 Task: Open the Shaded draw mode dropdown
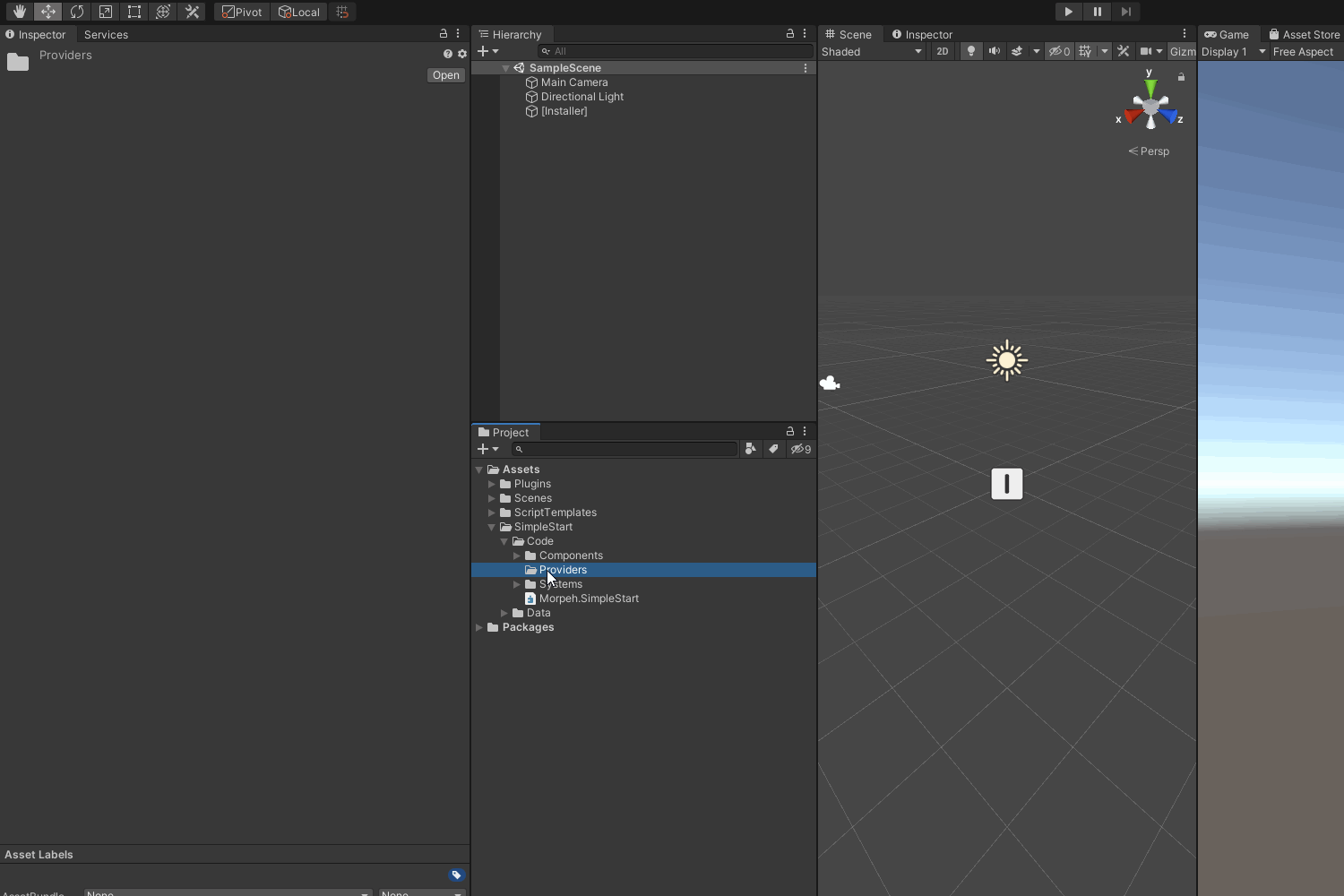pos(871,51)
